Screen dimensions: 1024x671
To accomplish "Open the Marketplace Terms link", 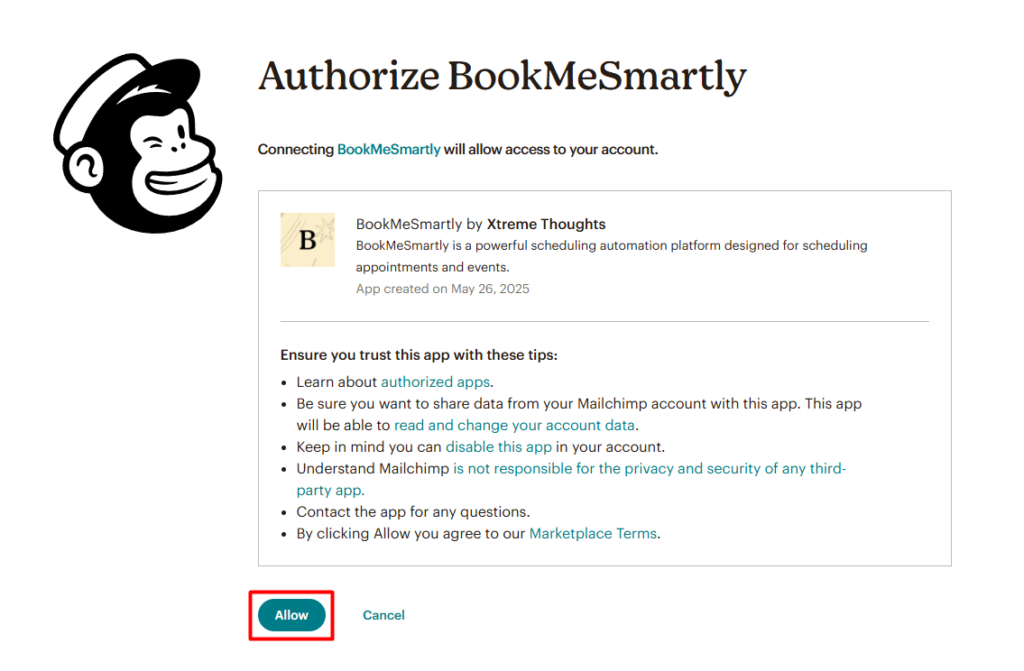I will coord(593,534).
